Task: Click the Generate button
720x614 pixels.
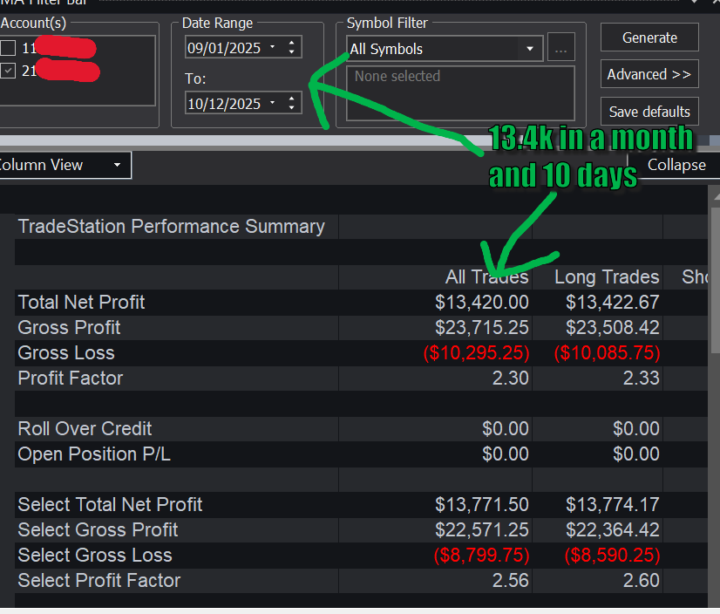Action: [649, 38]
